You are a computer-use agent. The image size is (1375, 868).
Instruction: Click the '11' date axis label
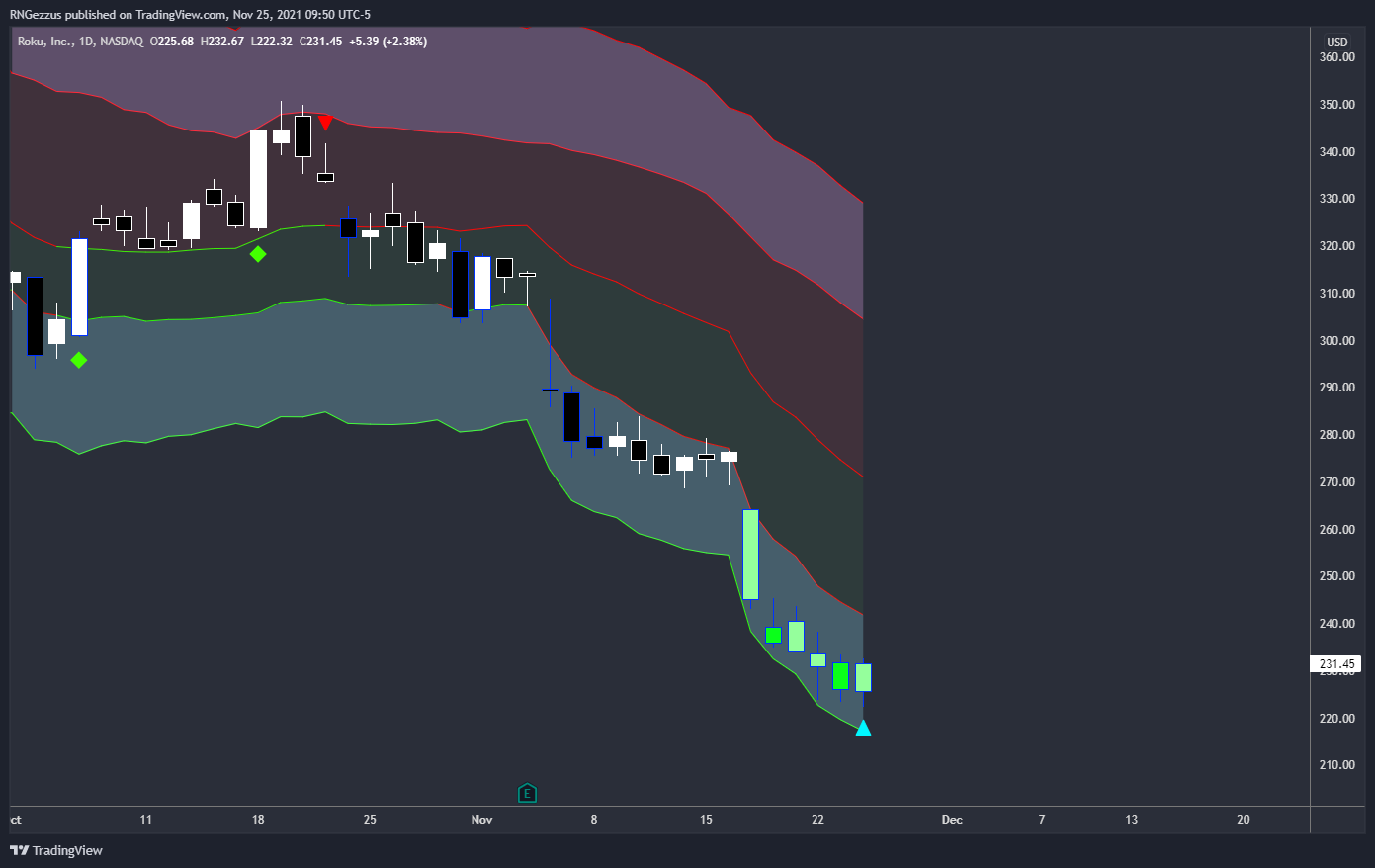(x=146, y=820)
